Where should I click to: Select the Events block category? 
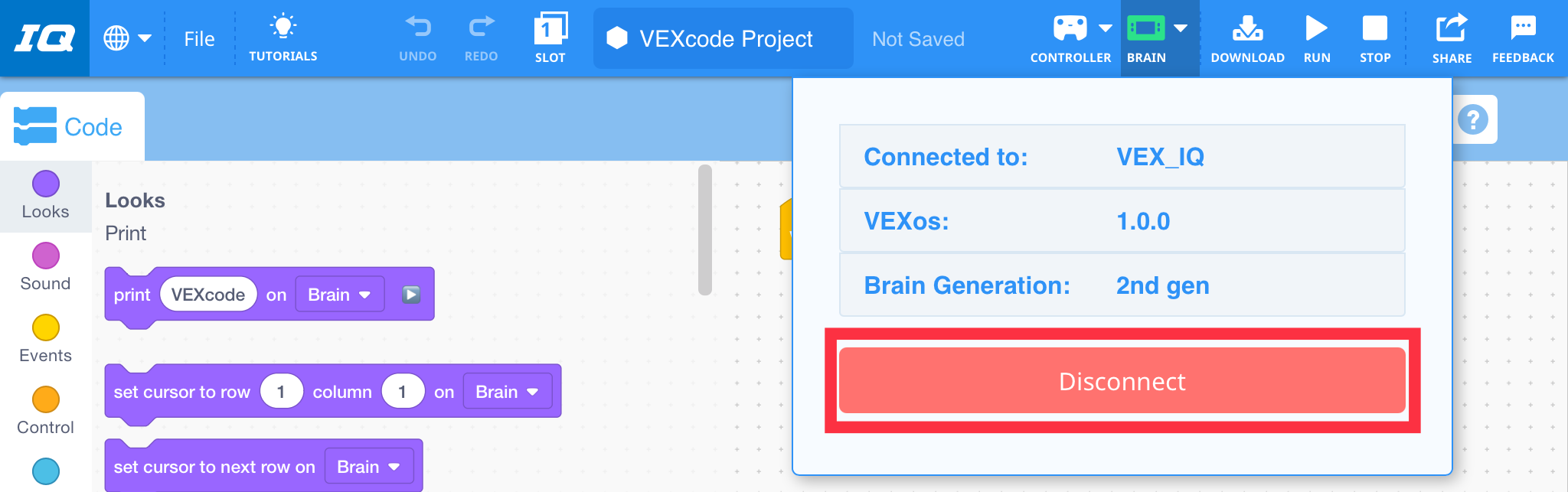click(x=45, y=340)
